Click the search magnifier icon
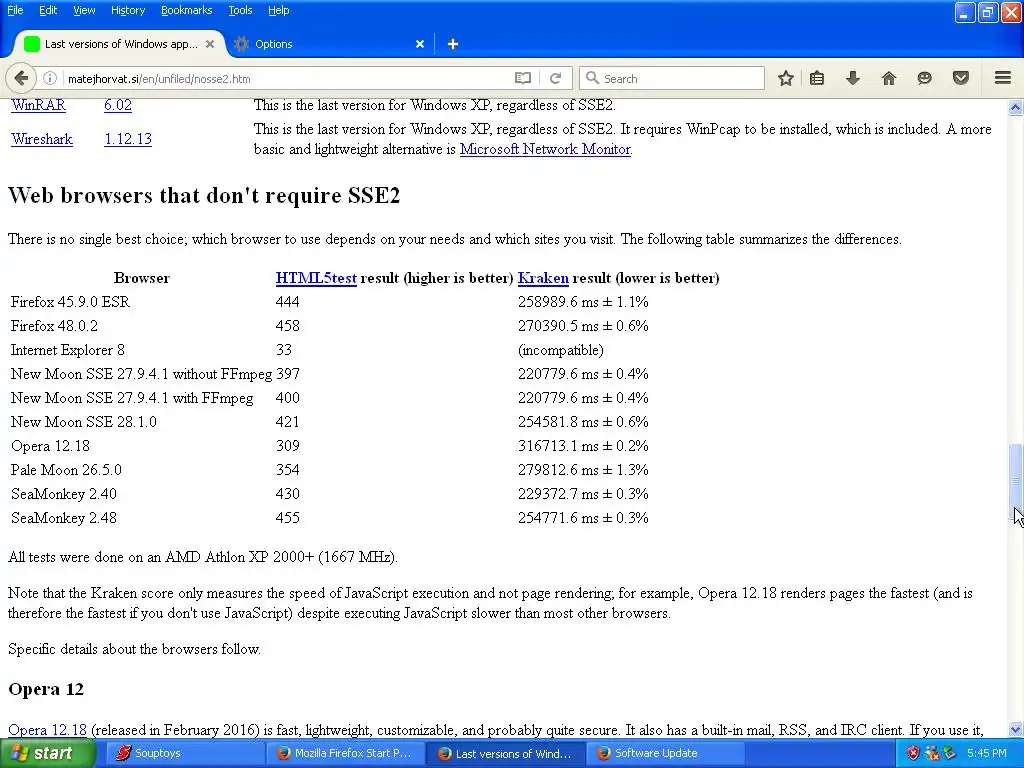 coord(592,78)
